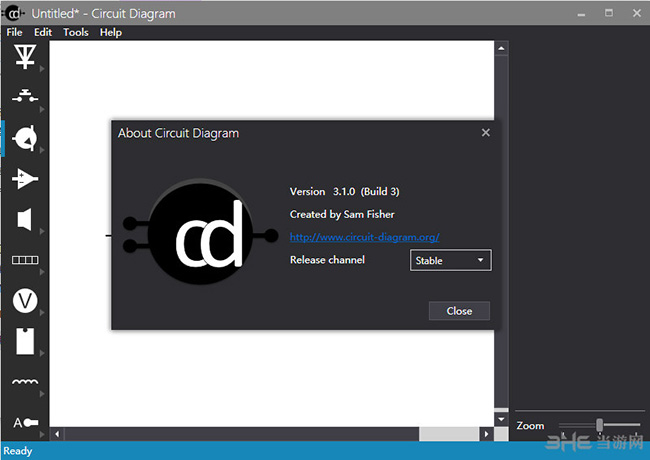This screenshot has height=460, width=650.
Task: Click the Zoom slider handle
Action: click(x=599, y=425)
